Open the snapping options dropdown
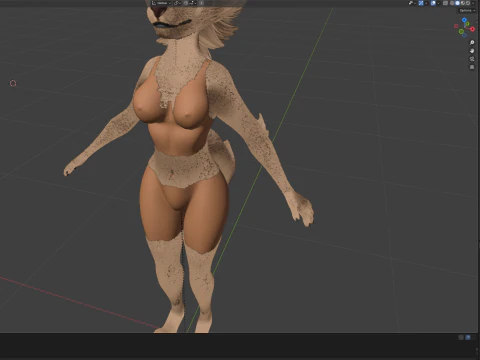 pos(194,3)
